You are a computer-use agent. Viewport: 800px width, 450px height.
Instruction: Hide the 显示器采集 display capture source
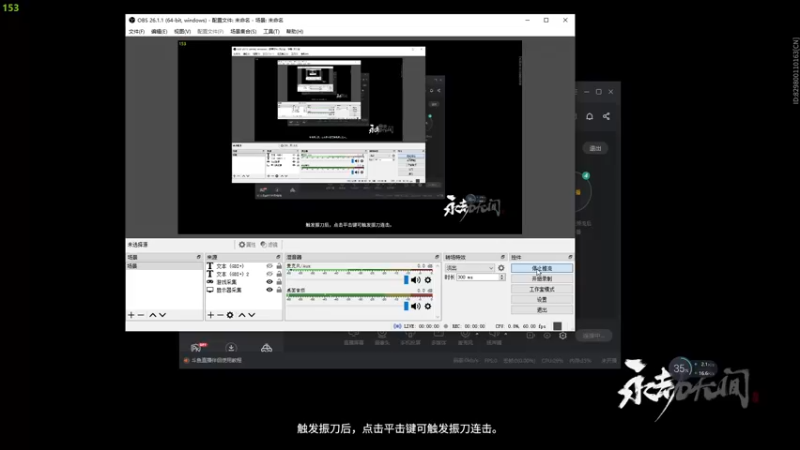tap(269, 290)
